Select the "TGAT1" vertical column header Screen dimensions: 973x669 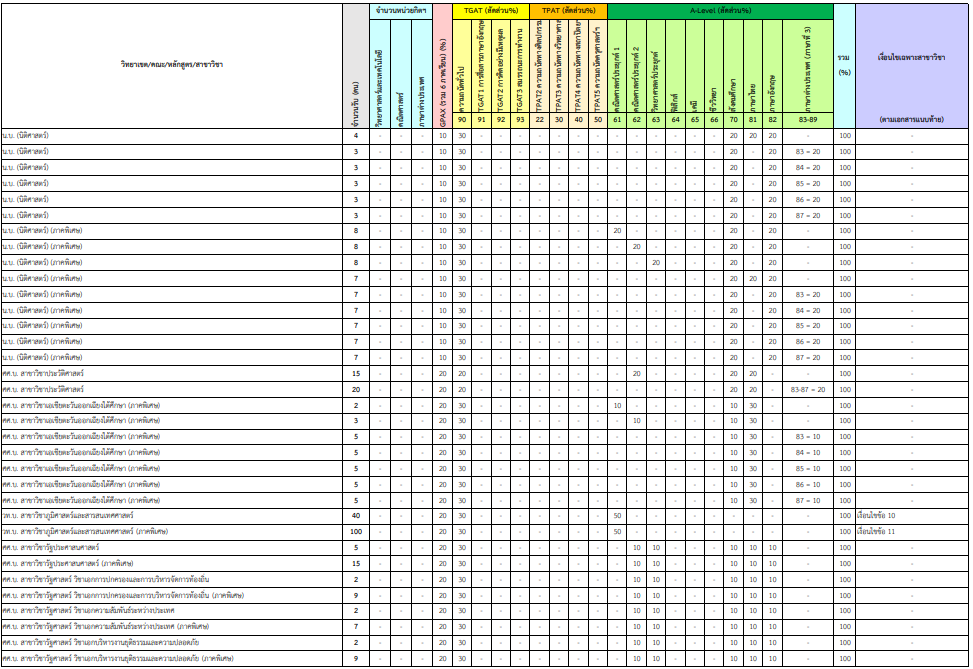(482, 66)
